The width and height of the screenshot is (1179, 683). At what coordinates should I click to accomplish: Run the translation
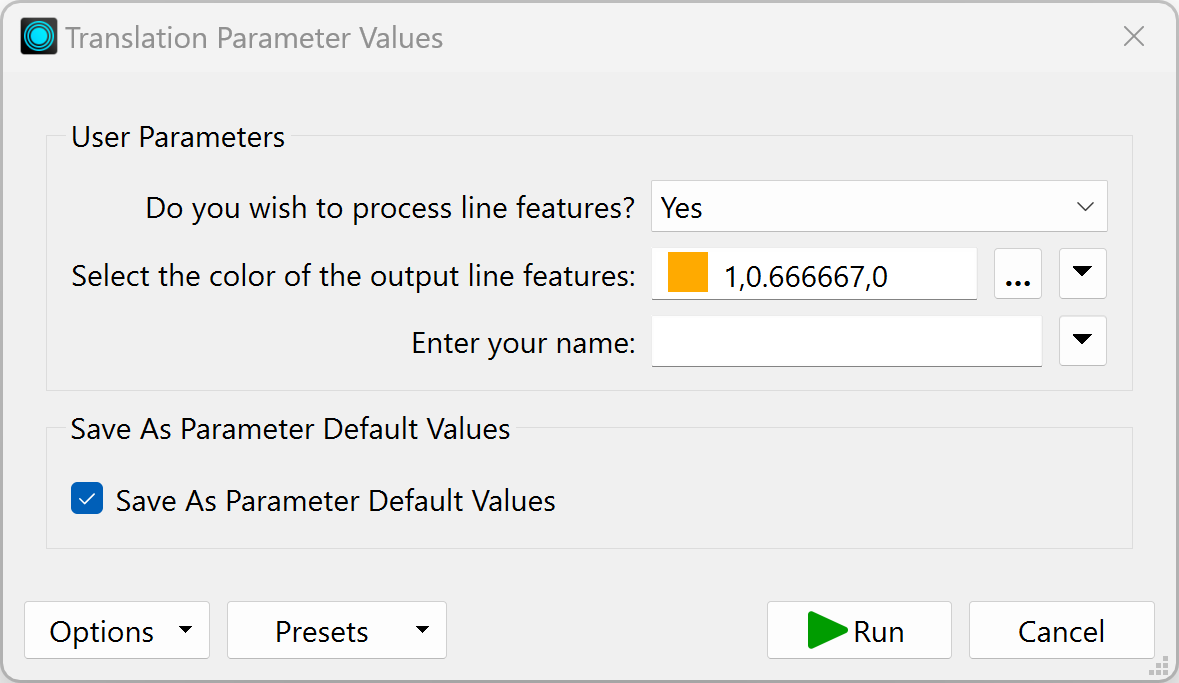(859, 630)
